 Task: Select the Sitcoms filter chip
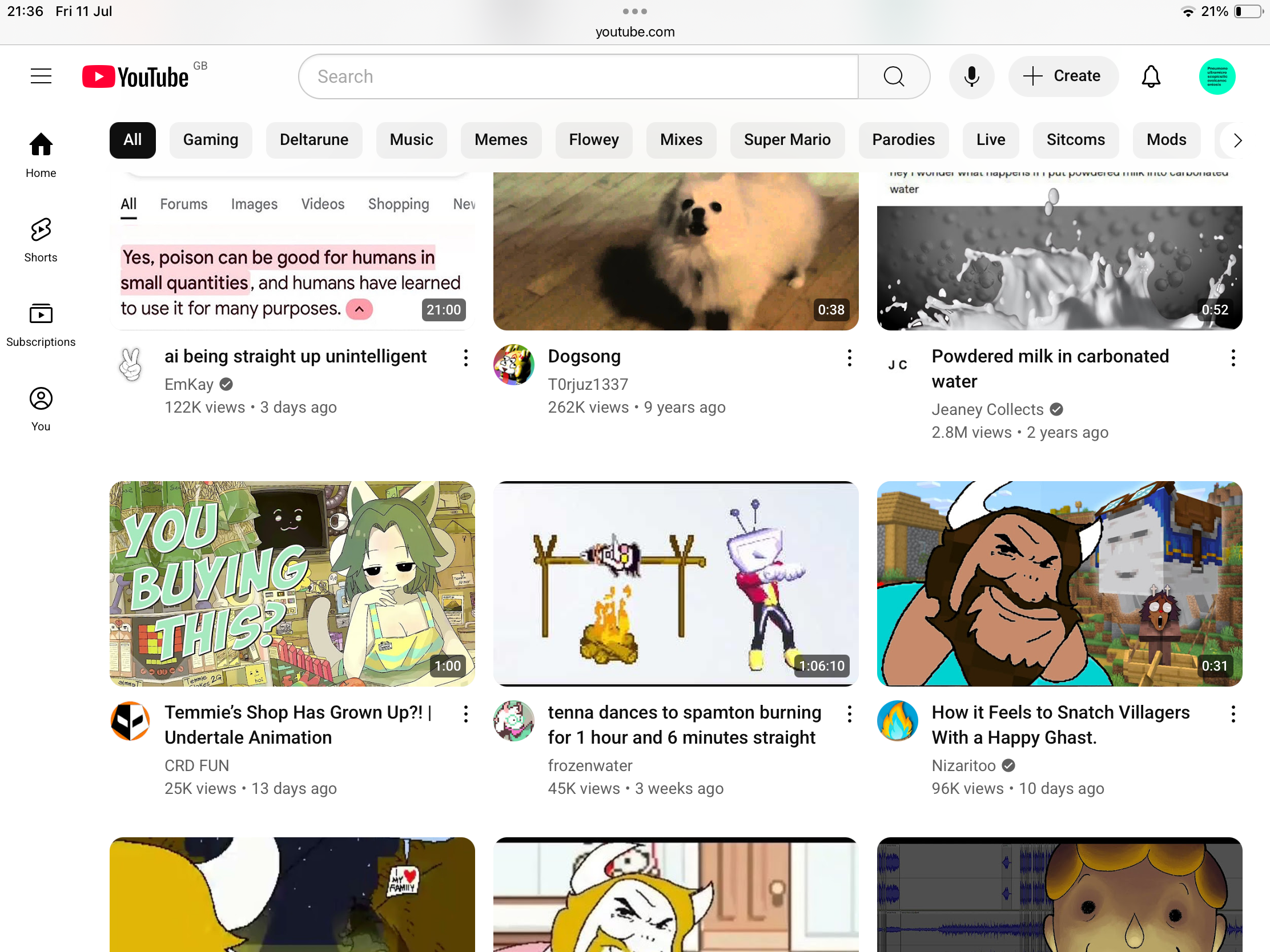(x=1075, y=140)
